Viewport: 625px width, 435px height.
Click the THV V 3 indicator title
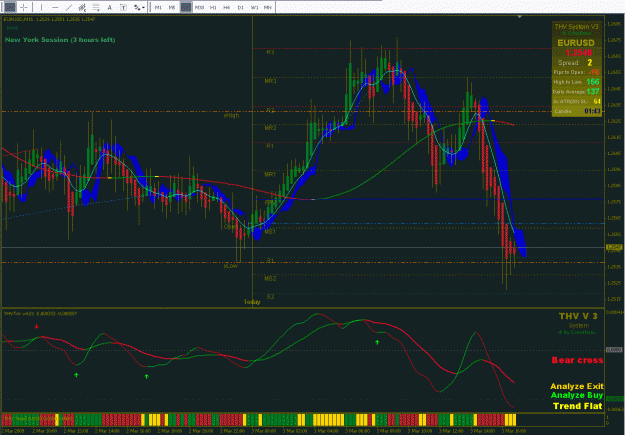click(x=578, y=316)
